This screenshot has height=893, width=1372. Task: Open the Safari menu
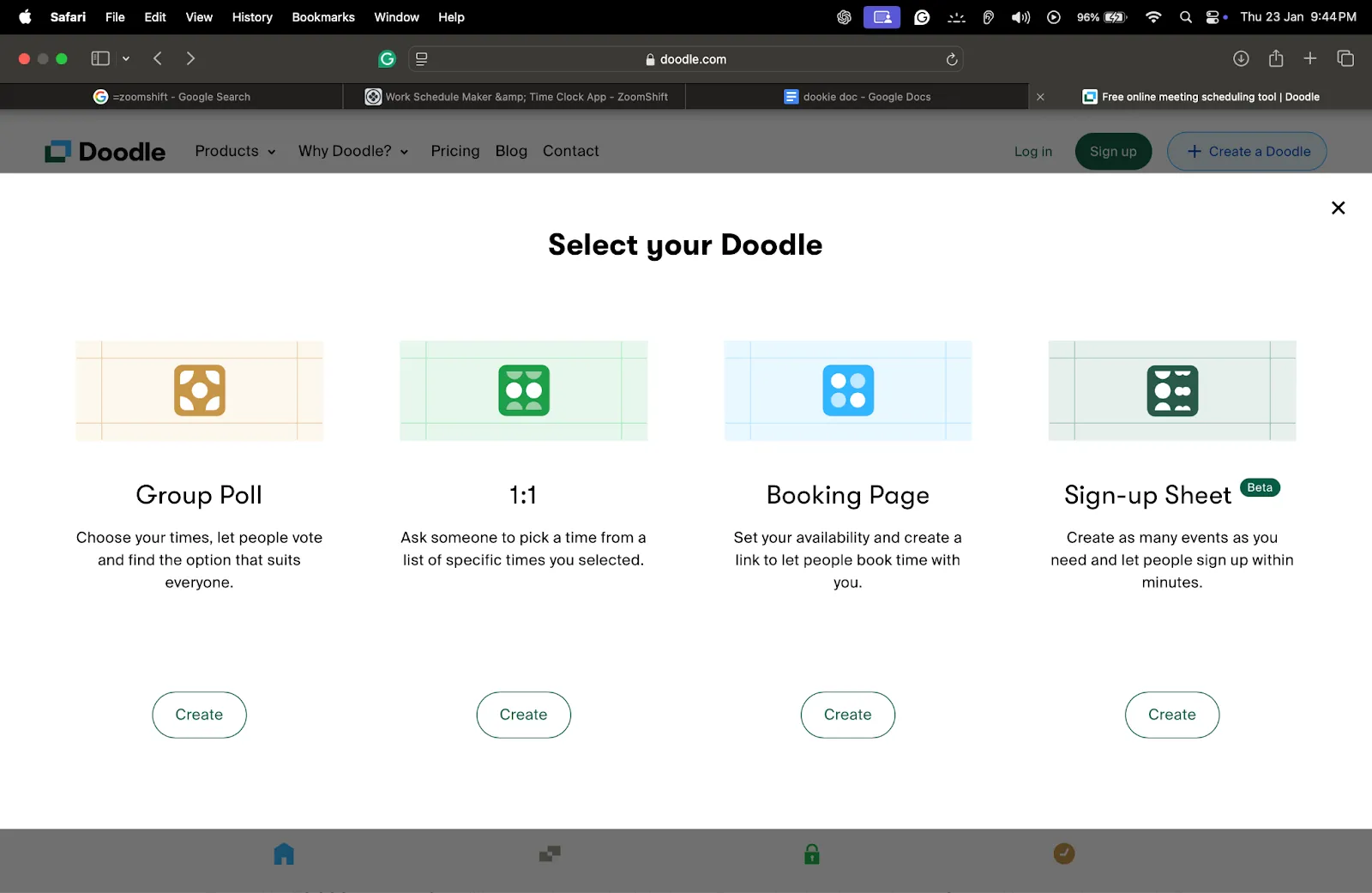click(x=68, y=16)
